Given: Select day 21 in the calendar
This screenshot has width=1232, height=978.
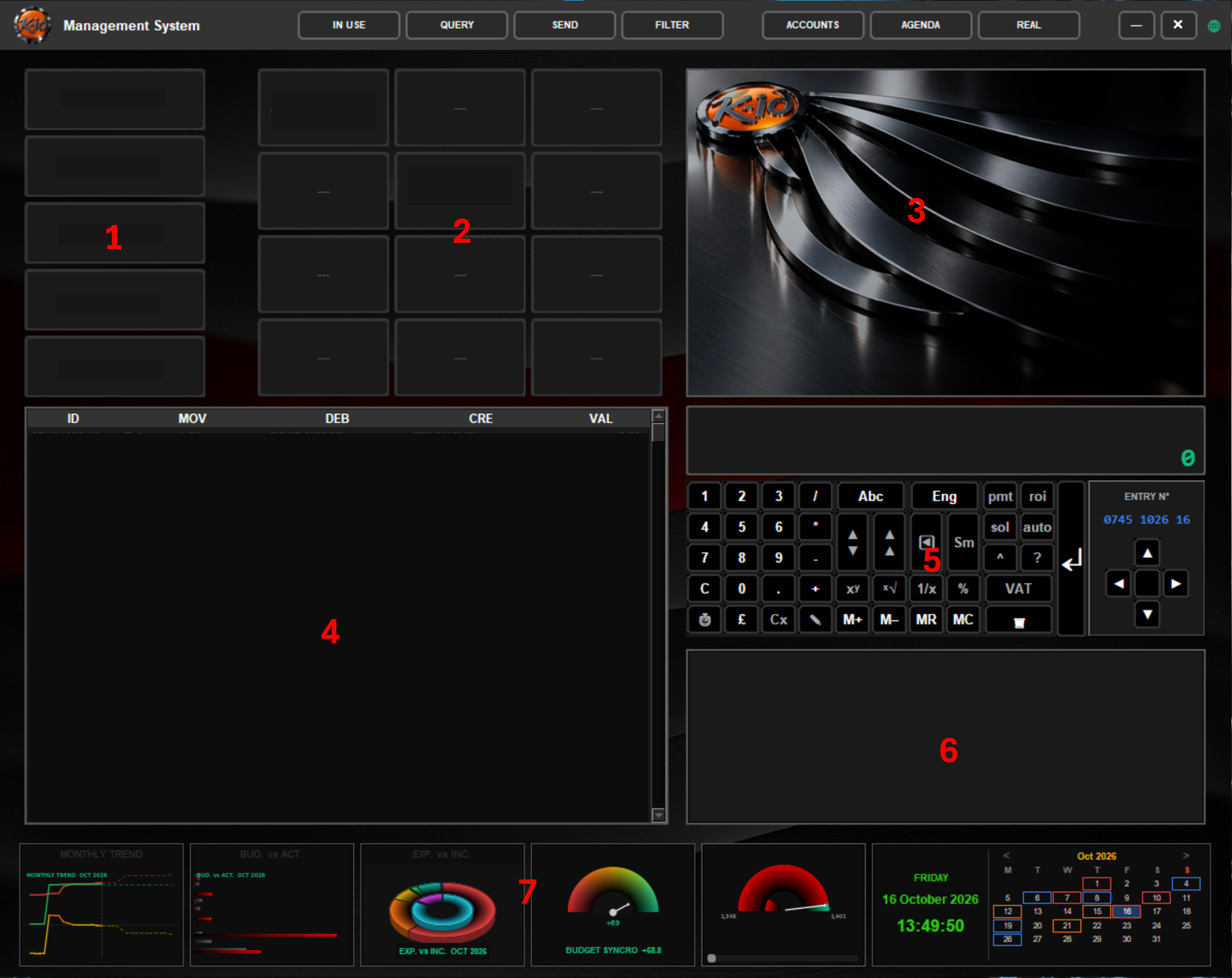Looking at the screenshot, I should (1067, 925).
